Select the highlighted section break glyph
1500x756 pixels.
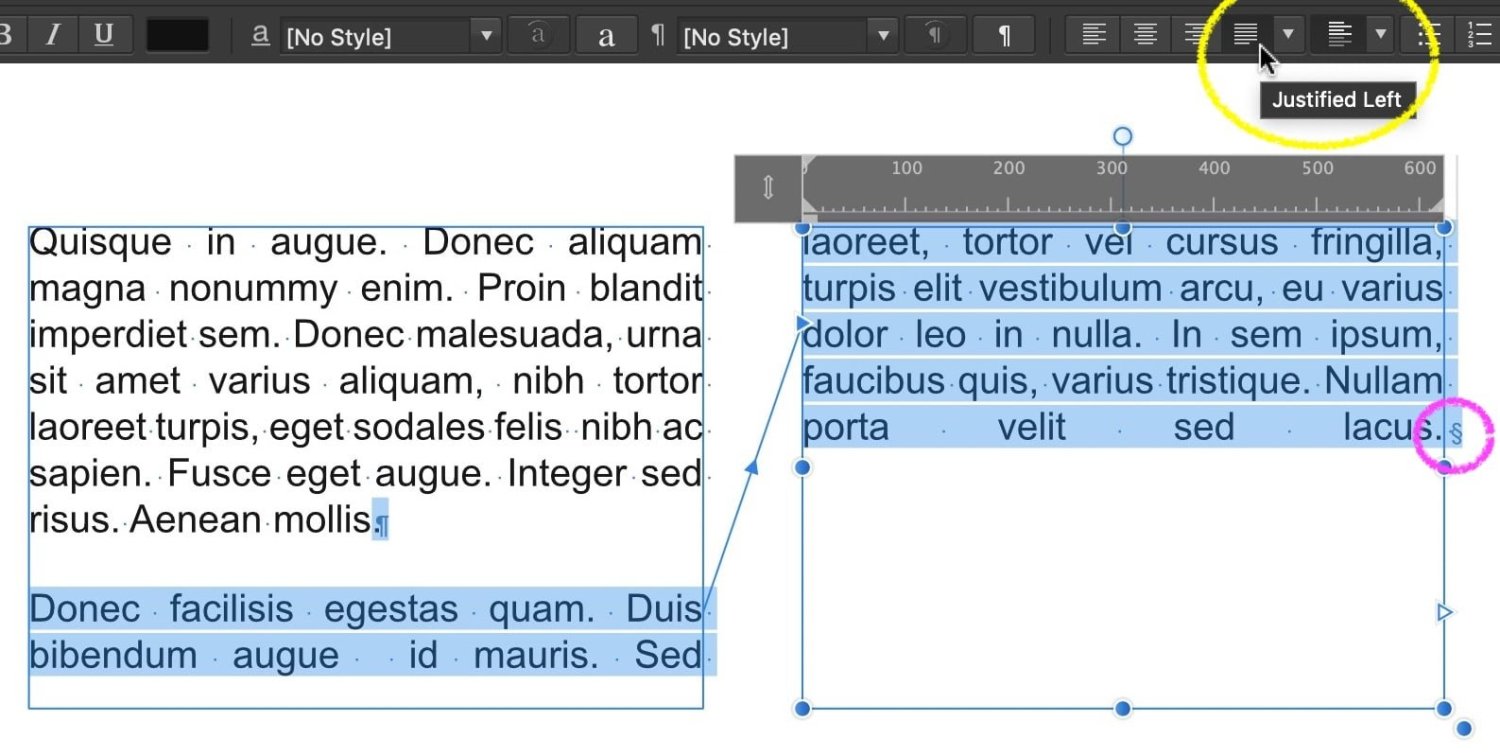1456,432
